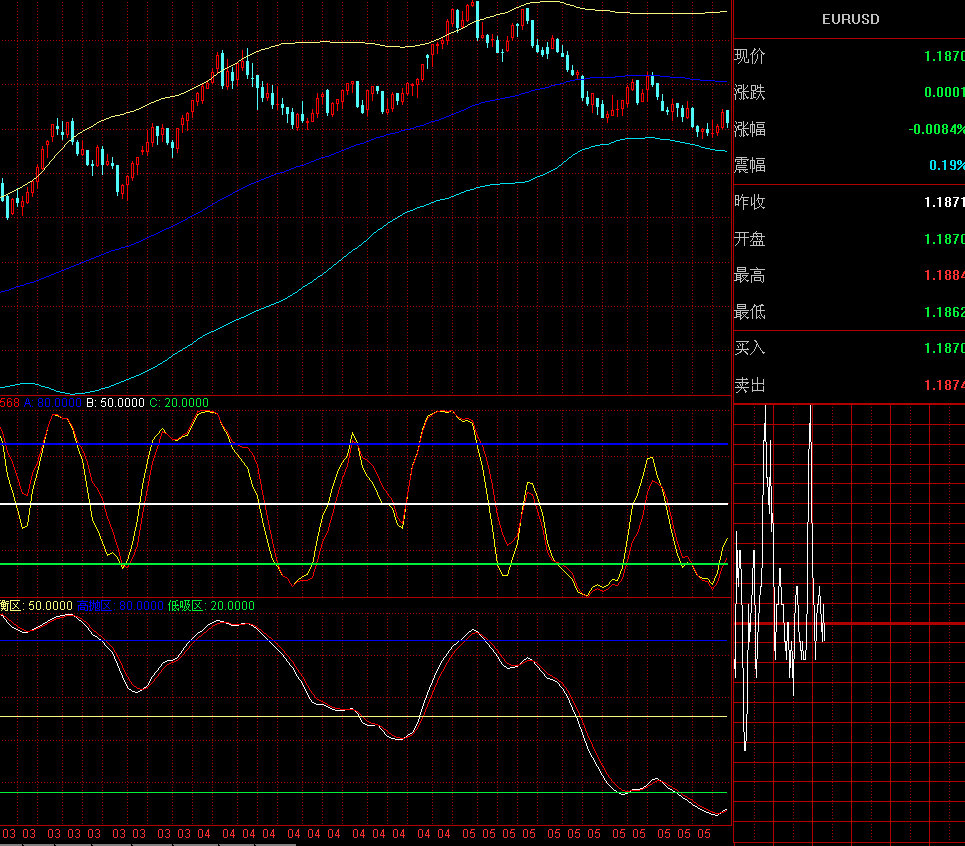This screenshot has height=846, width=965.
Task: Click the 衡区: 50.0000 label
Action: tap(36, 606)
